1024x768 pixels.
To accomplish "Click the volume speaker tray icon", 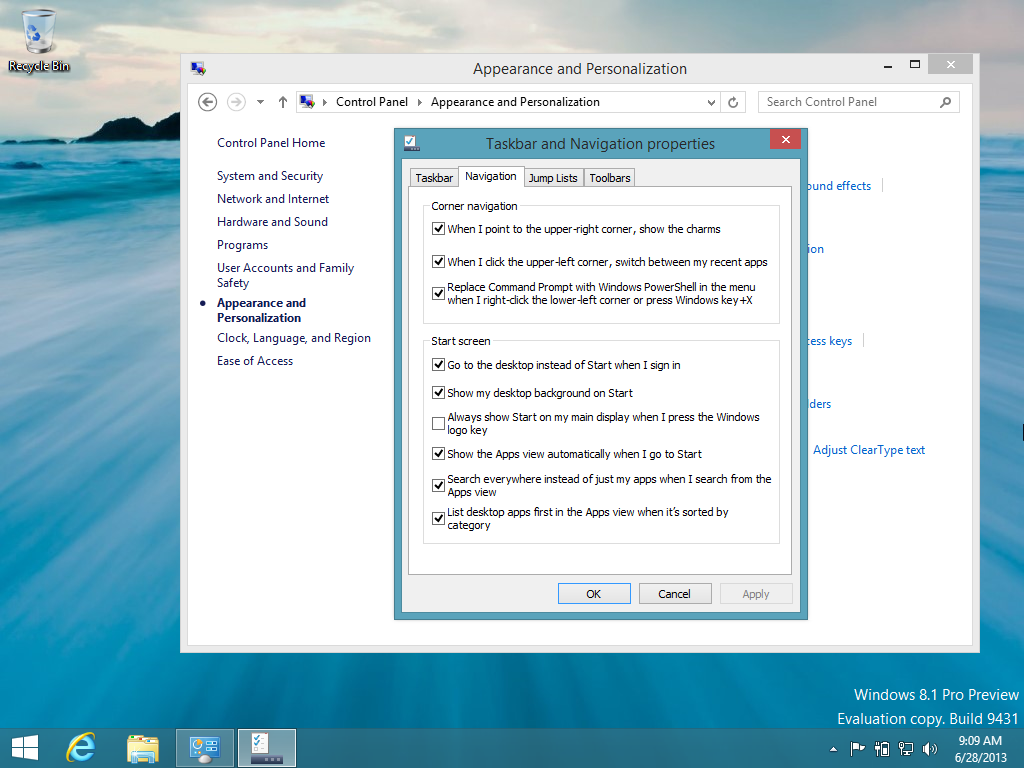I will (x=930, y=748).
